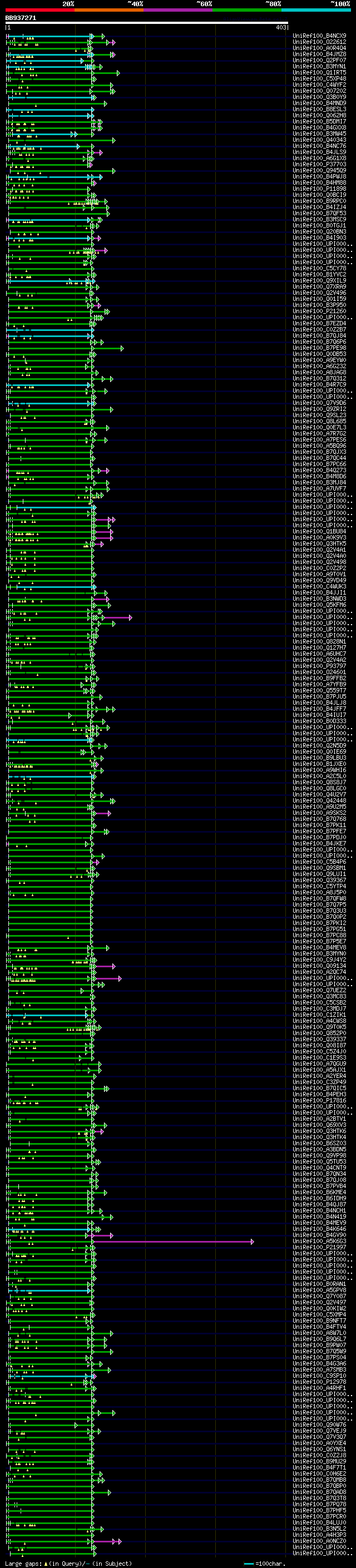Viewport: 356px width, 1568px height.
Task: Select UniRef100_B0D333 label
Action: coord(319,721)
